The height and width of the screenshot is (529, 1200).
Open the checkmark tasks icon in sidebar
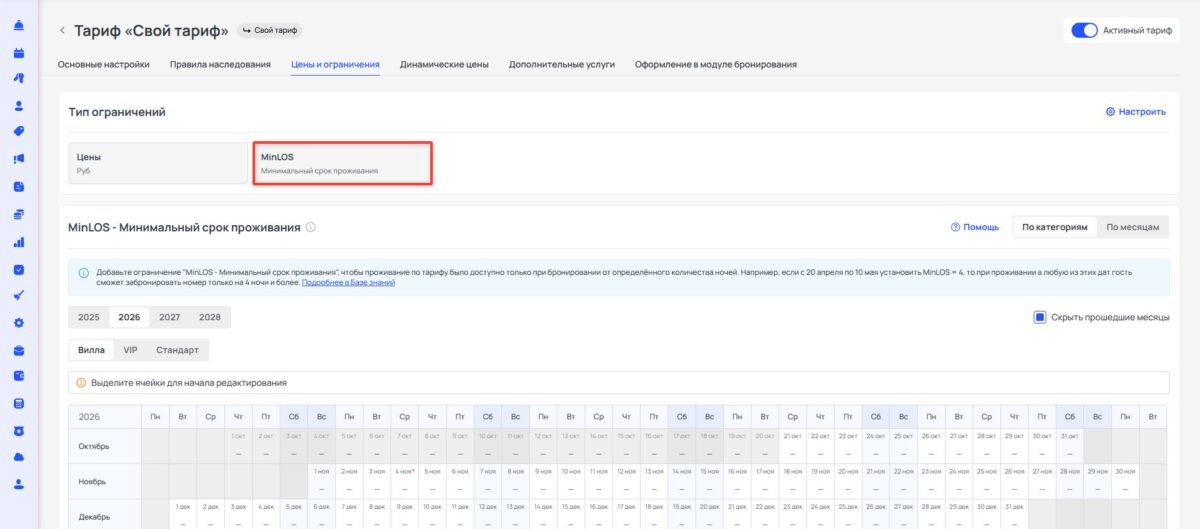click(x=19, y=269)
